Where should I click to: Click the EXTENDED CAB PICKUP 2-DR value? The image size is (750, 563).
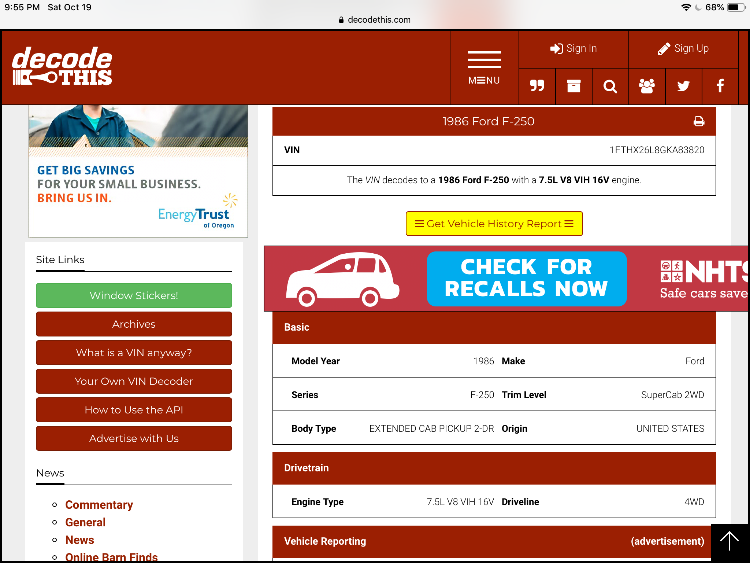[431, 429]
